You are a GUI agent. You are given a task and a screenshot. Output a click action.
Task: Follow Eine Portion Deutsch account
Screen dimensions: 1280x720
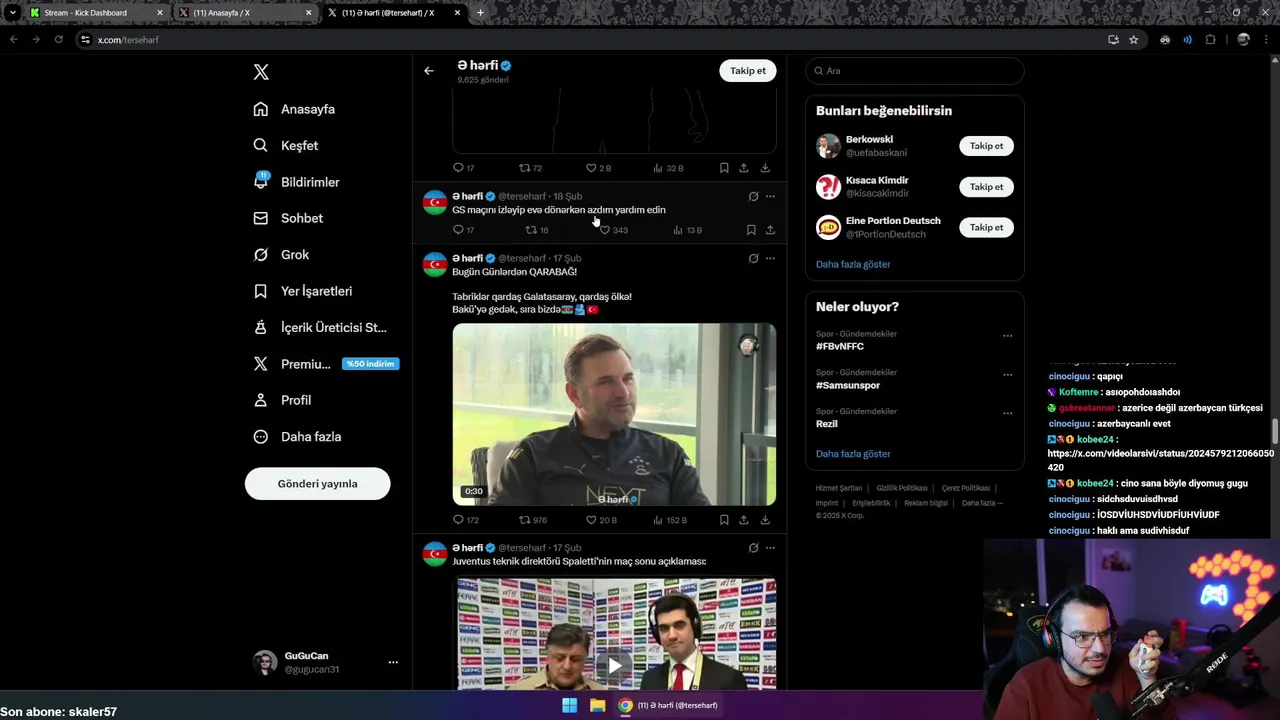click(986, 227)
